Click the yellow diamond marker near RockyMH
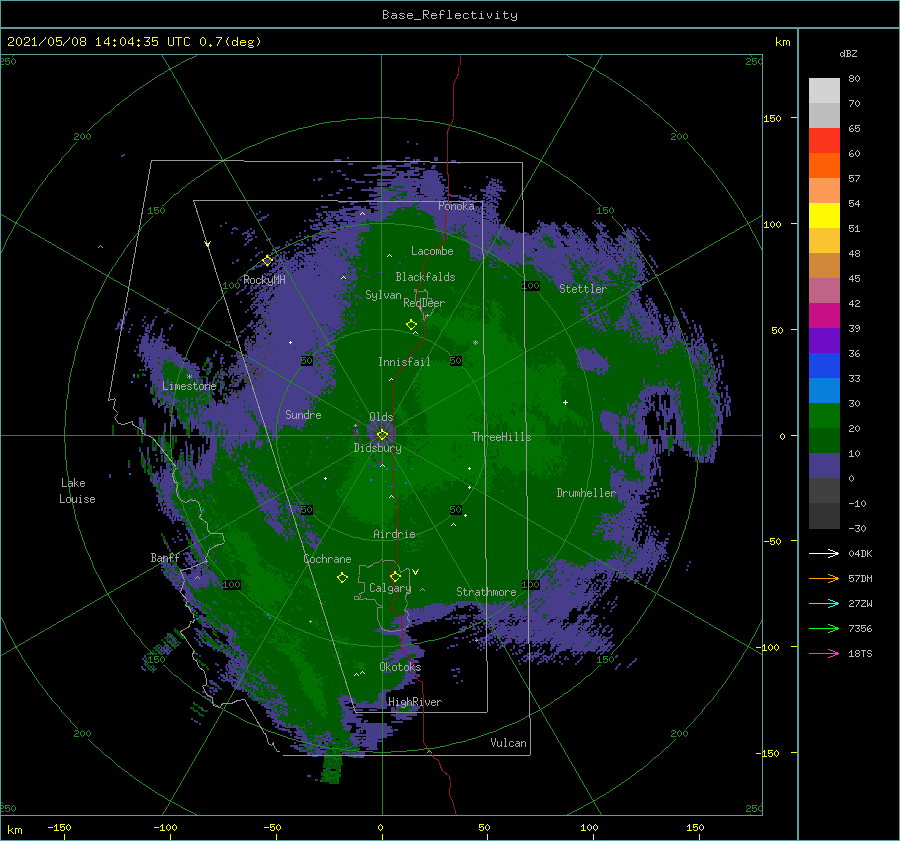900x841 pixels. pos(267,261)
